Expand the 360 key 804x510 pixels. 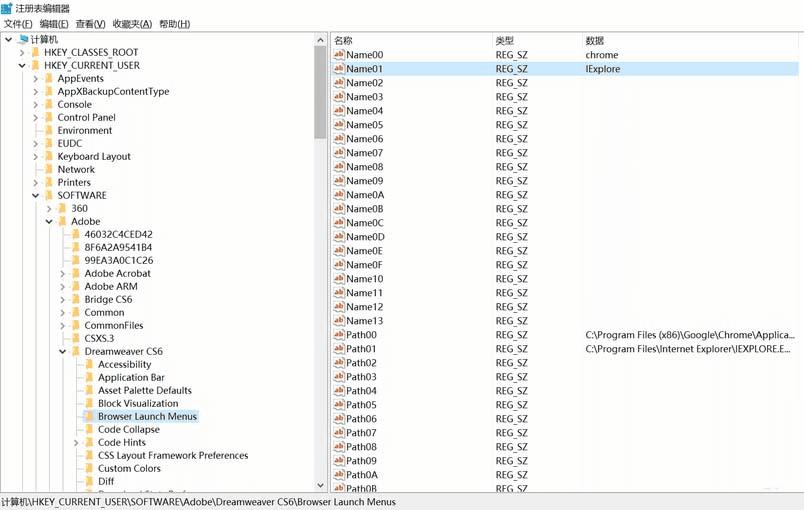(49, 209)
